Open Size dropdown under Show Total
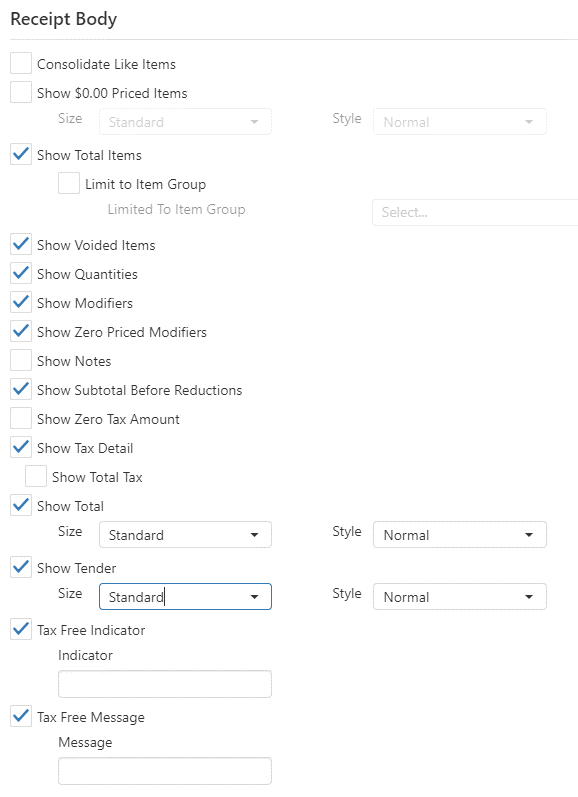 [185, 535]
